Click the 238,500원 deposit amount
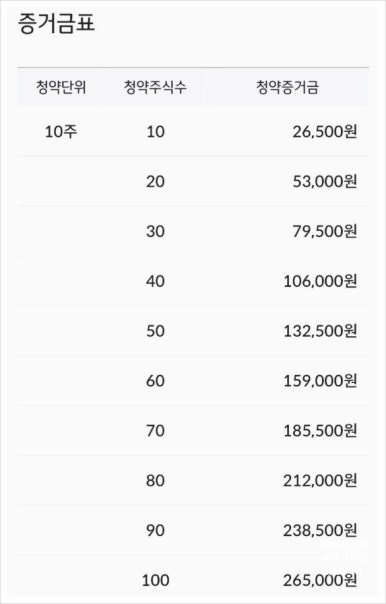386x604 pixels. [320, 530]
